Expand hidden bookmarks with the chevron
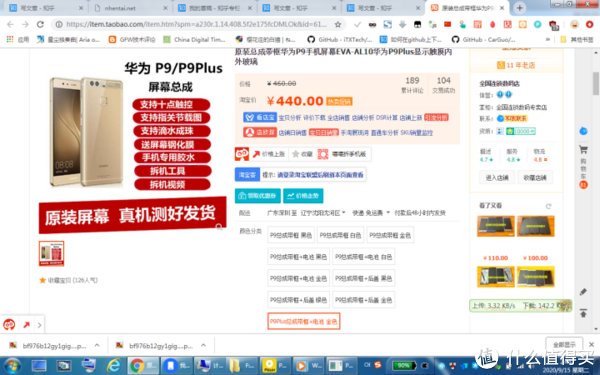 [x=548, y=39]
